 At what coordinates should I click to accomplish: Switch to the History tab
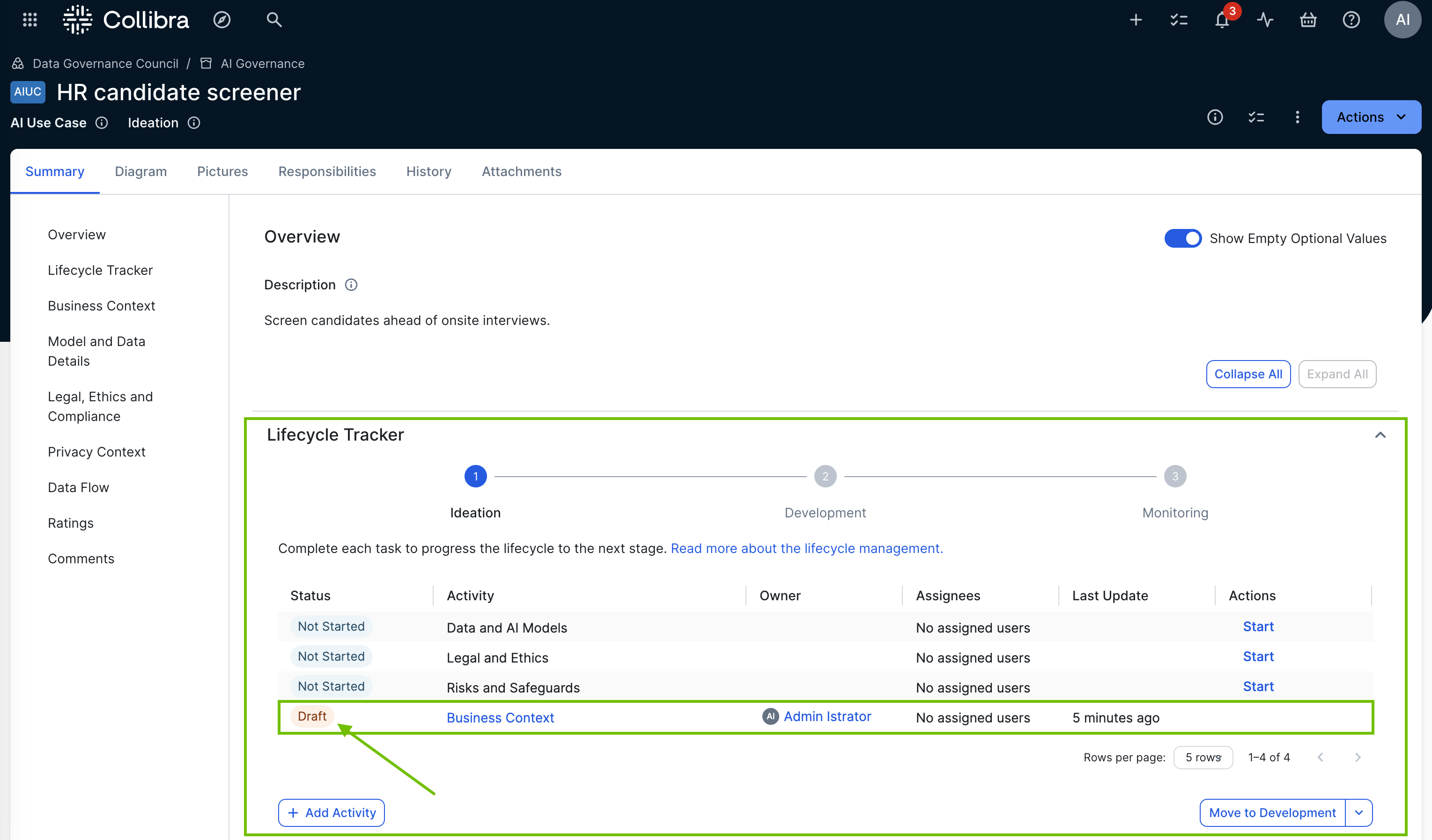428,172
